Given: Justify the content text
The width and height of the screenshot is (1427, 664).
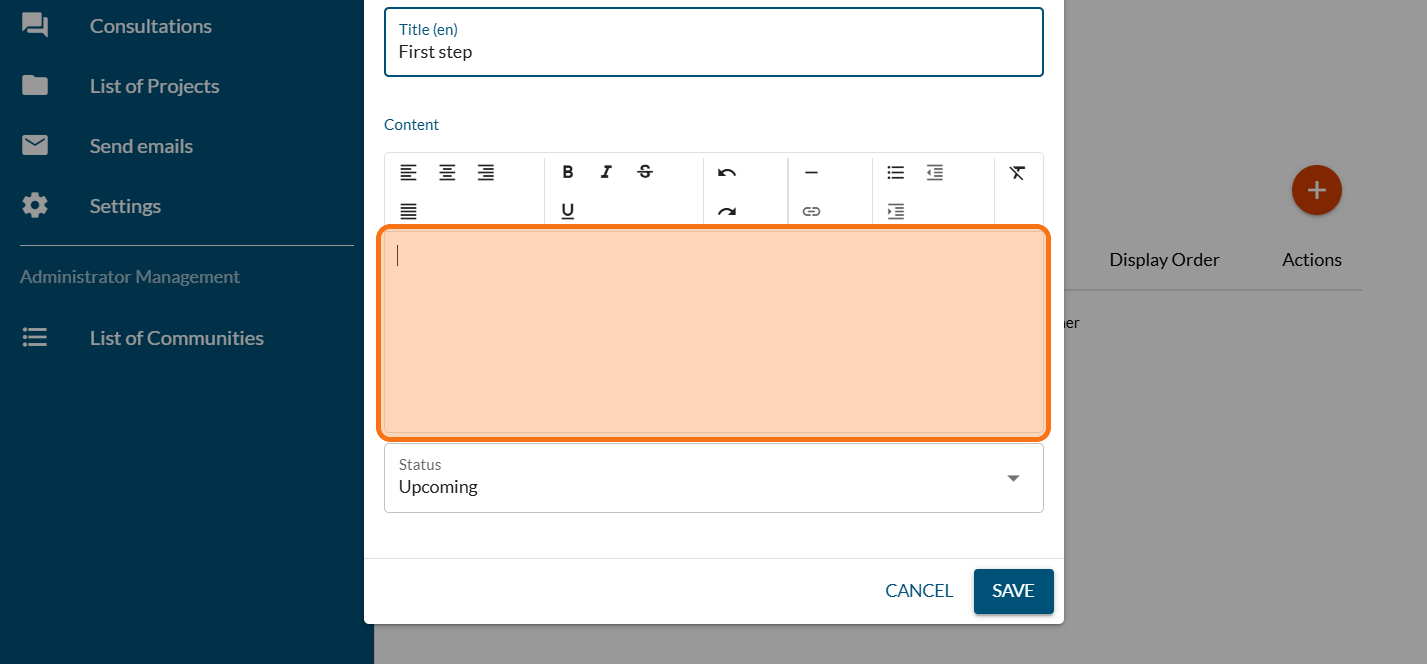Looking at the screenshot, I should (x=408, y=211).
